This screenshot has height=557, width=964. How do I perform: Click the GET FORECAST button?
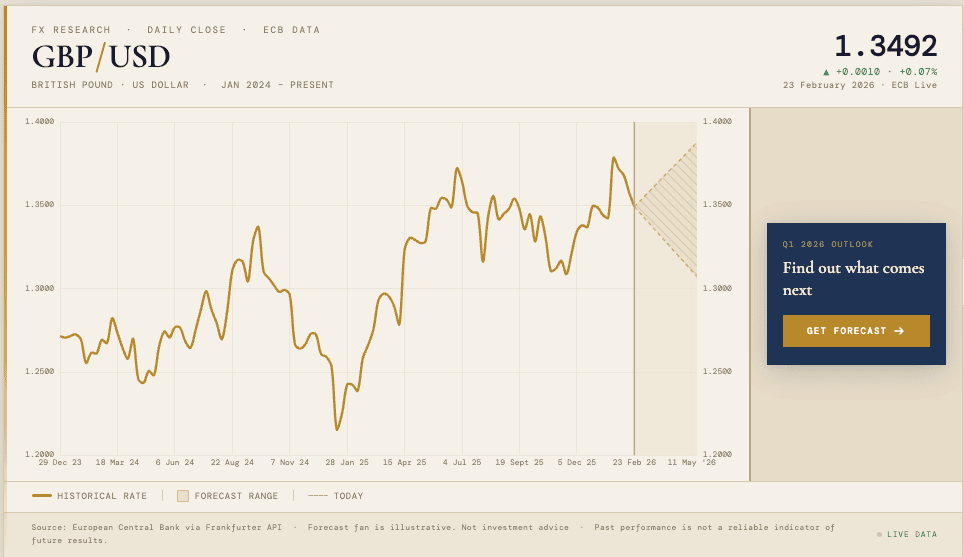(855, 331)
